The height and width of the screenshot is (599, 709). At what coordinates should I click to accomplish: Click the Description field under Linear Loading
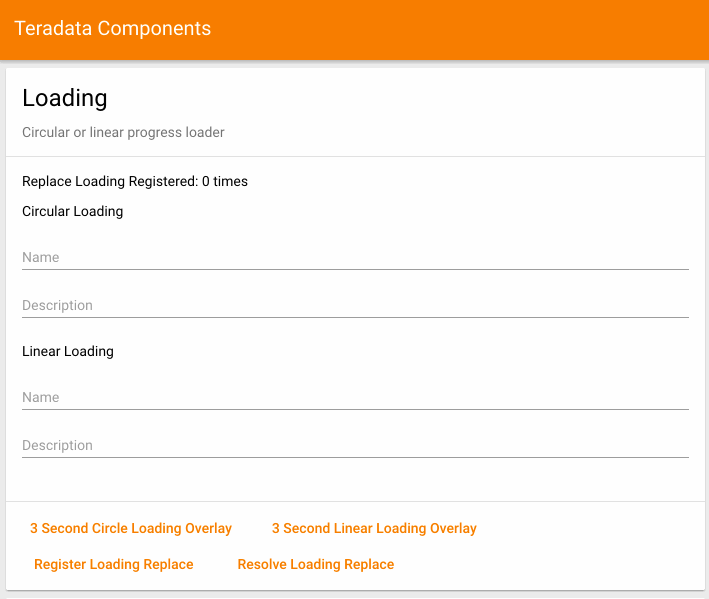coord(355,446)
